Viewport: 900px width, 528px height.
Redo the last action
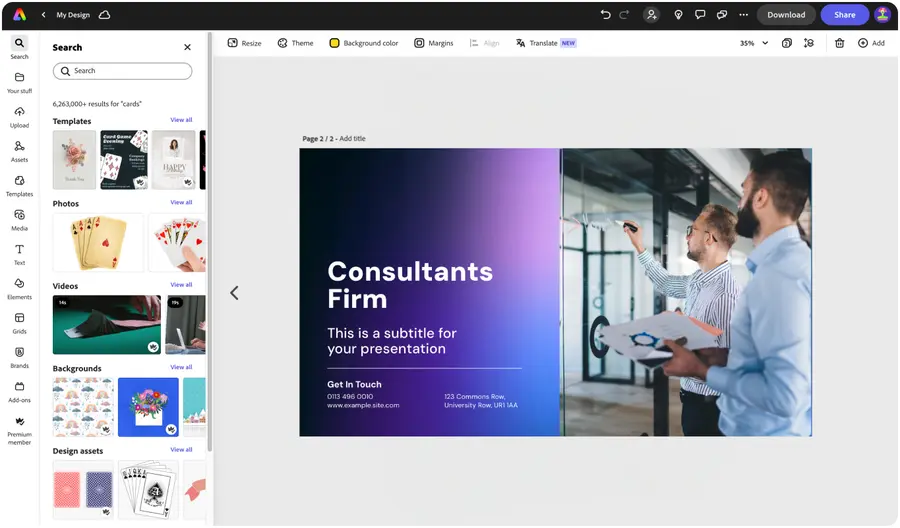(x=624, y=15)
